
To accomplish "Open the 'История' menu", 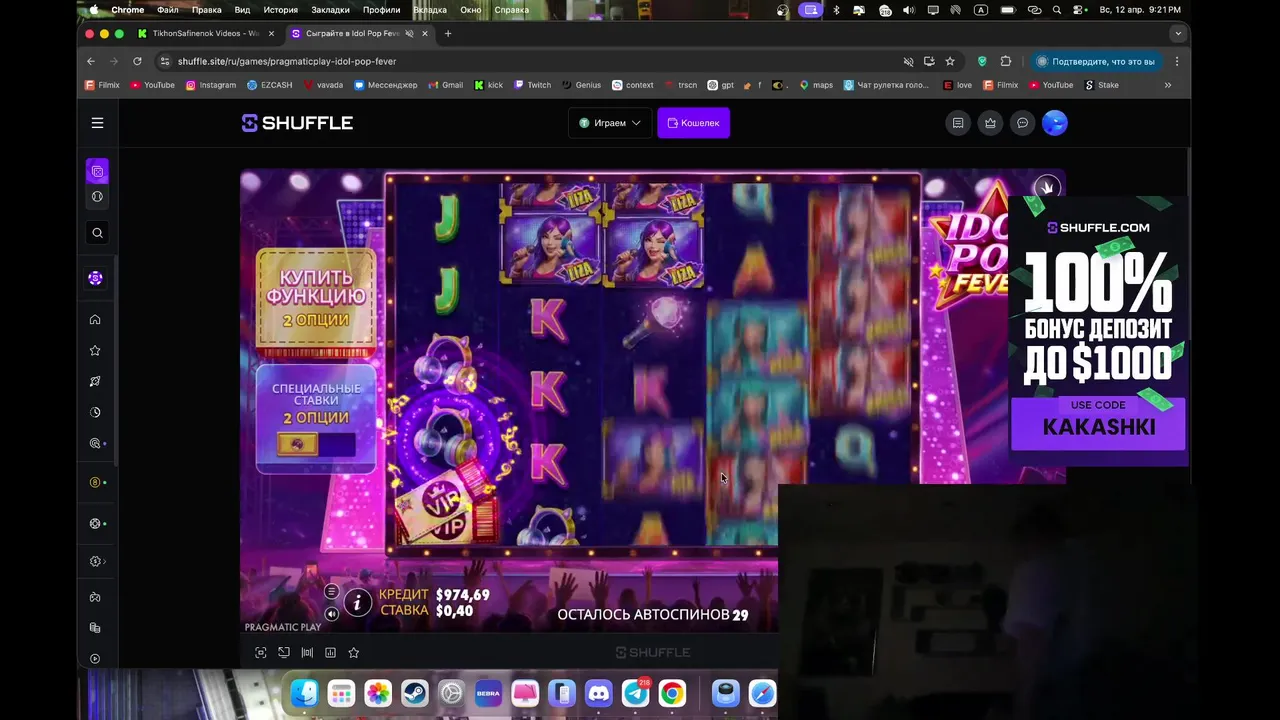I will [x=281, y=10].
